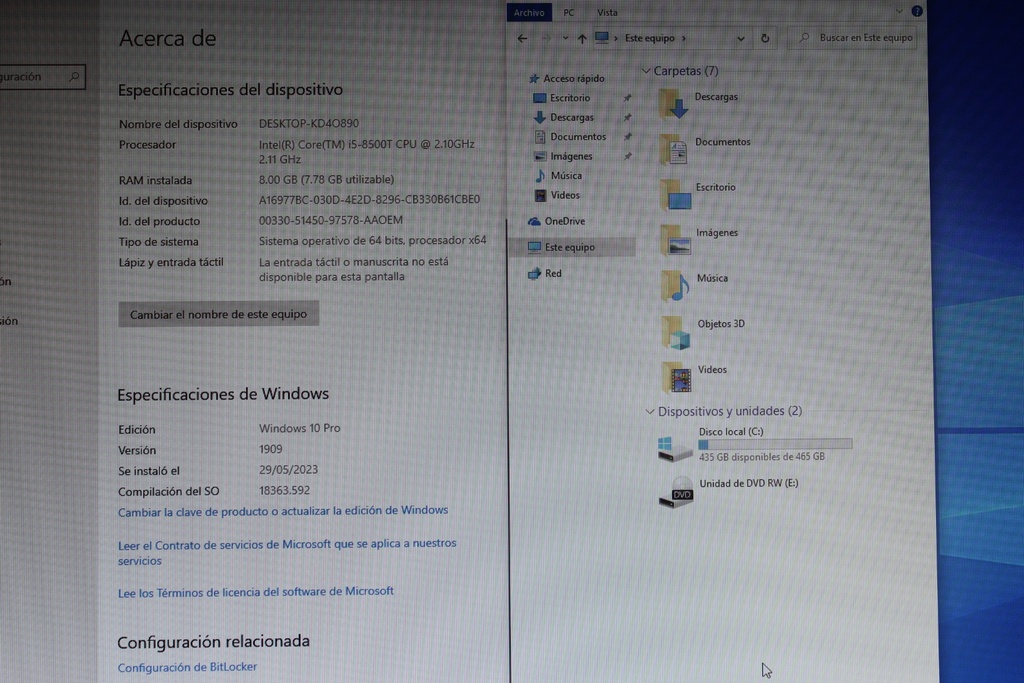Click the OS build value 18363.592

click(285, 490)
